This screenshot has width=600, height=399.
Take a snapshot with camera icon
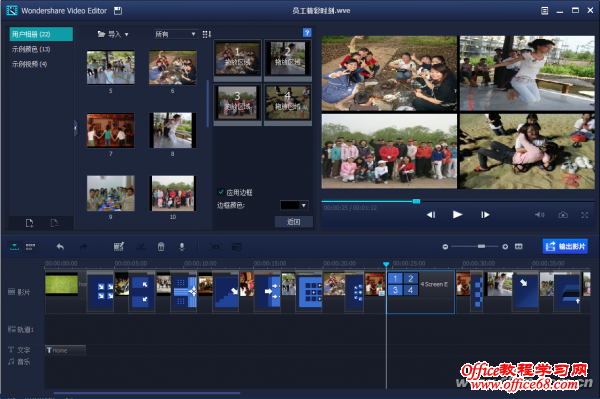pos(563,215)
